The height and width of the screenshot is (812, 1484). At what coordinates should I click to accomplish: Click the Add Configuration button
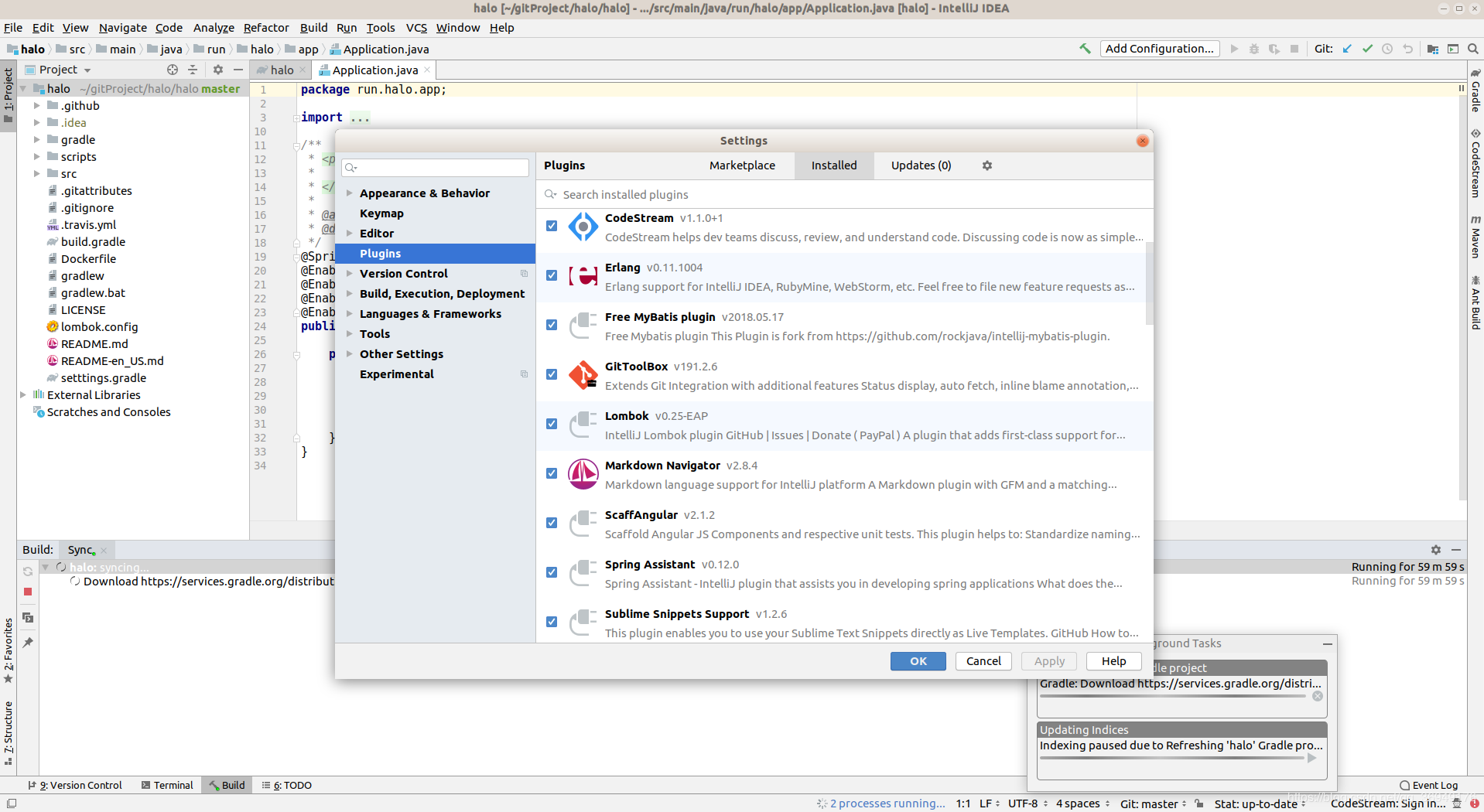click(x=1159, y=49)
